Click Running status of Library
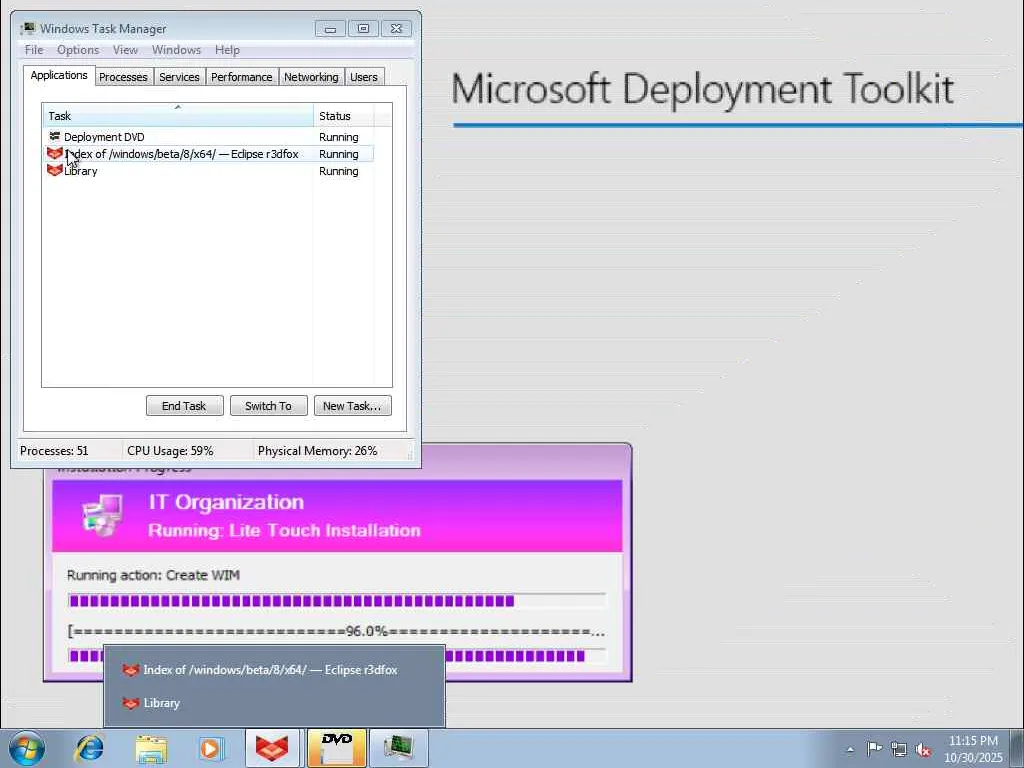The image size is (1024, 768). (338, 171)
